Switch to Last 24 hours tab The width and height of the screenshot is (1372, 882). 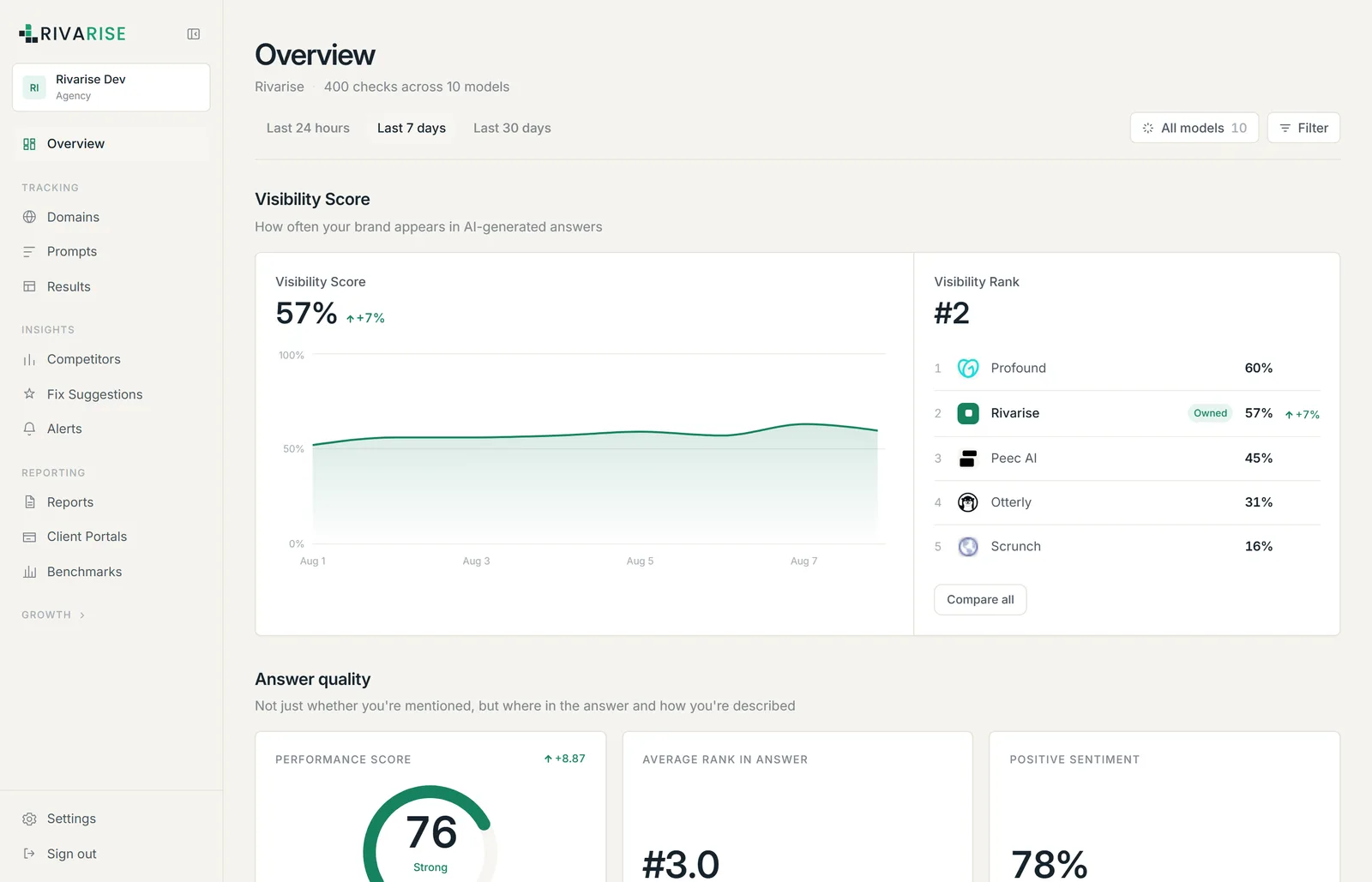308,128
